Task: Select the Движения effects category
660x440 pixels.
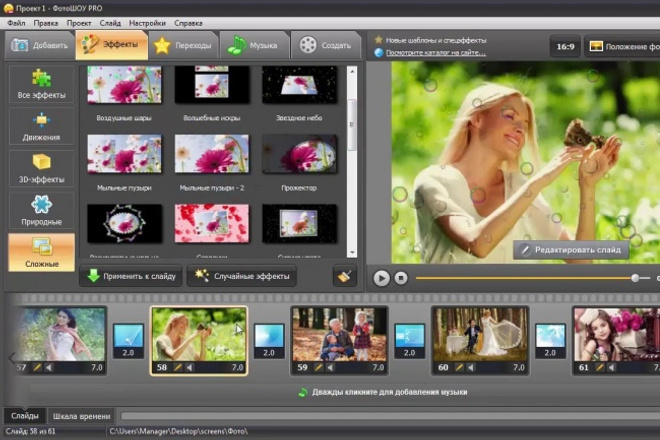Action: [41, 126]
